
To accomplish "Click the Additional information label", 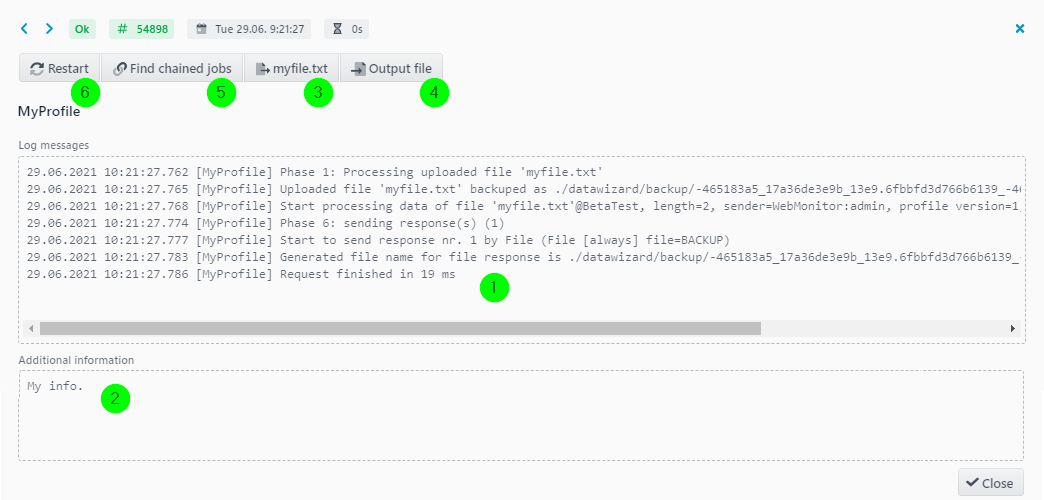I will [77, 360].
